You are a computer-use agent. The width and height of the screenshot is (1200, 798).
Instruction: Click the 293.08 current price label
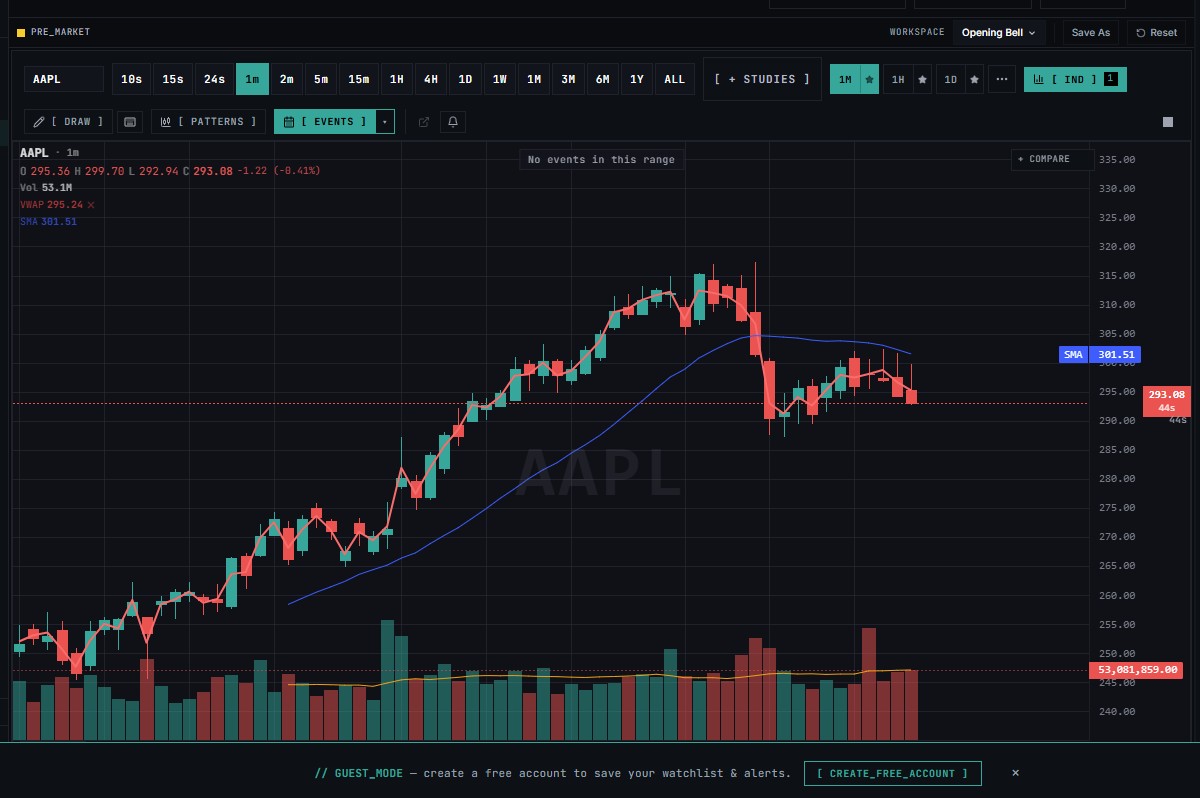(x=1166, y=400)
